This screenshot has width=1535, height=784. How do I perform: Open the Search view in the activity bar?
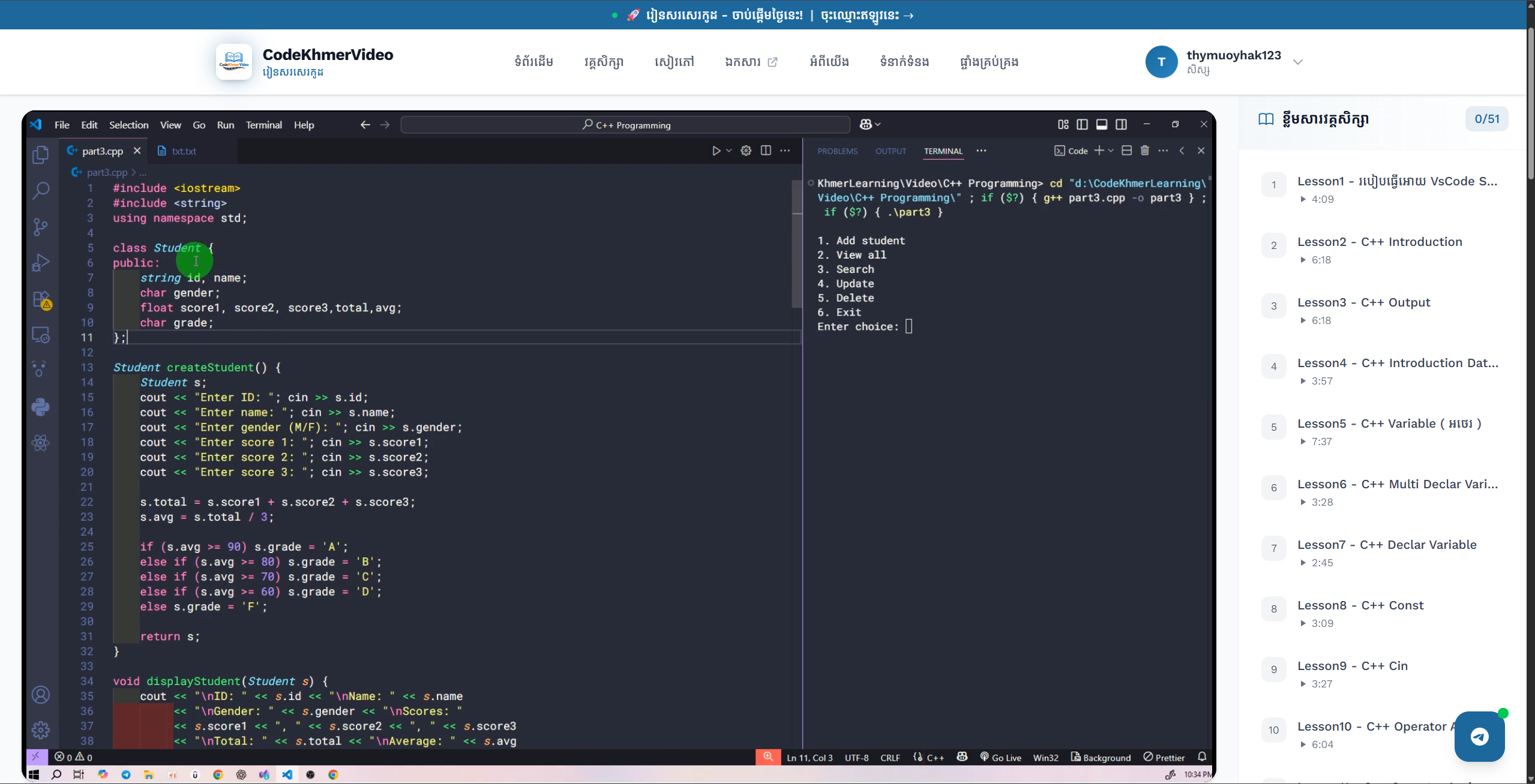click(41, 191)
